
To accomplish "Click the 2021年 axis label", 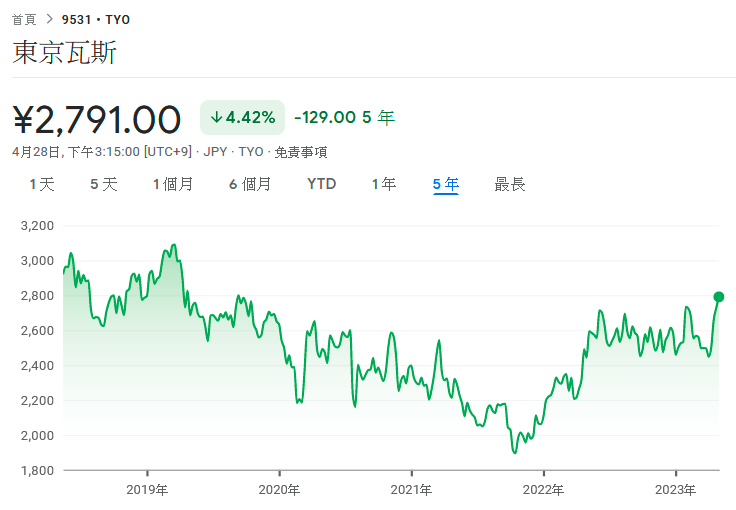I will coord(411,490).
